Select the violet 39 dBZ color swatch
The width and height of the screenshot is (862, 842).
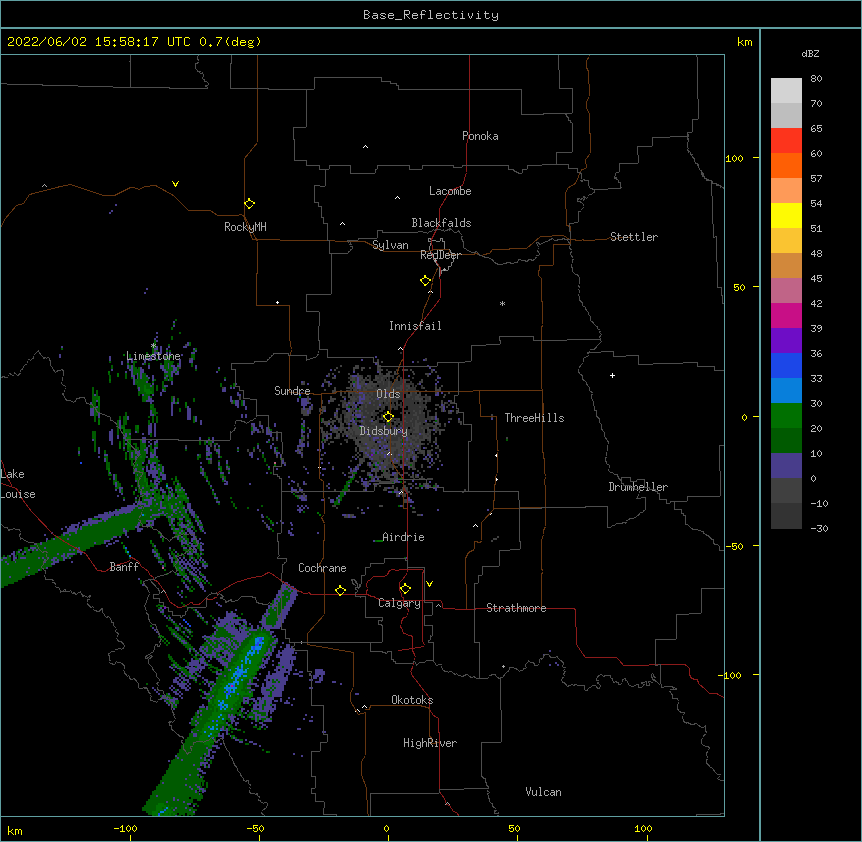click(786, 340)
